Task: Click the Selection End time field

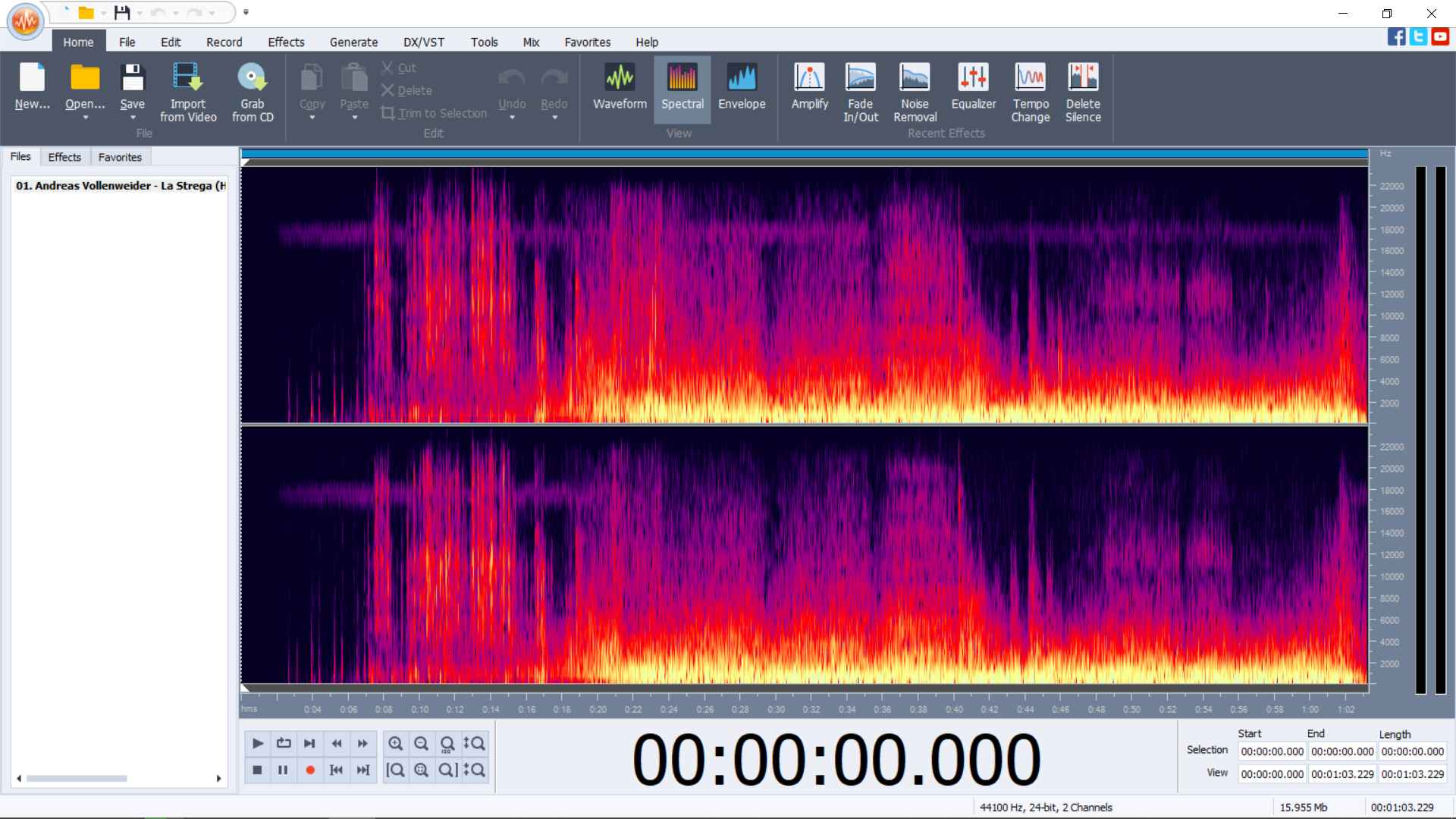Action: click(1341, 752)
